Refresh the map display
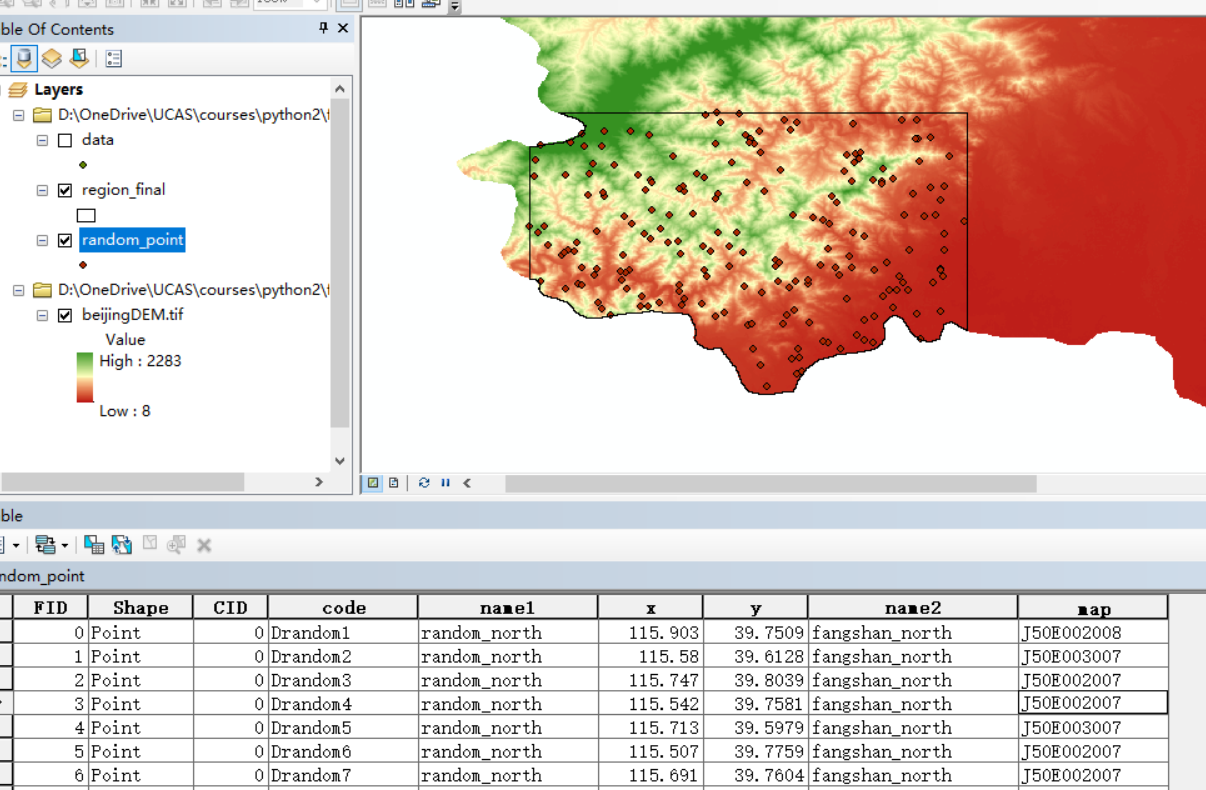The height and width of the screenshot is (790, 1206). click(424, 483)
